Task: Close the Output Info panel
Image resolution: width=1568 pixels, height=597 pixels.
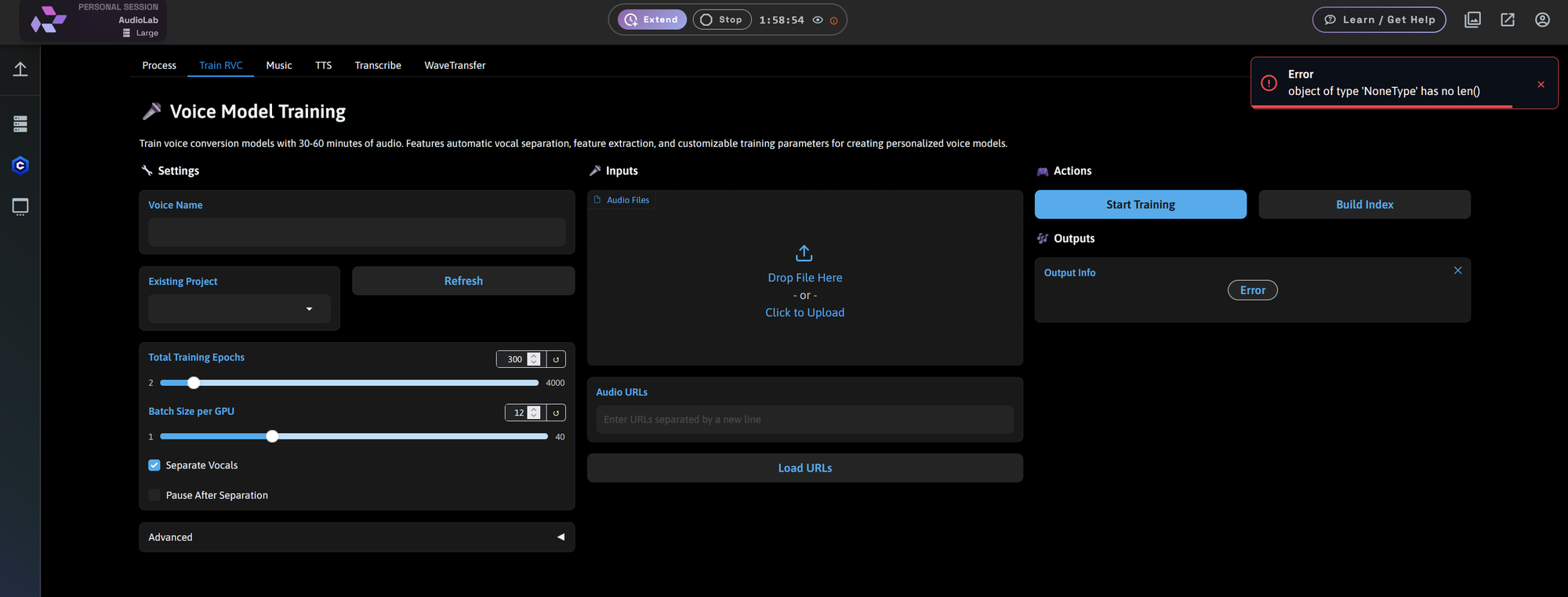Action: [1457, 271]
